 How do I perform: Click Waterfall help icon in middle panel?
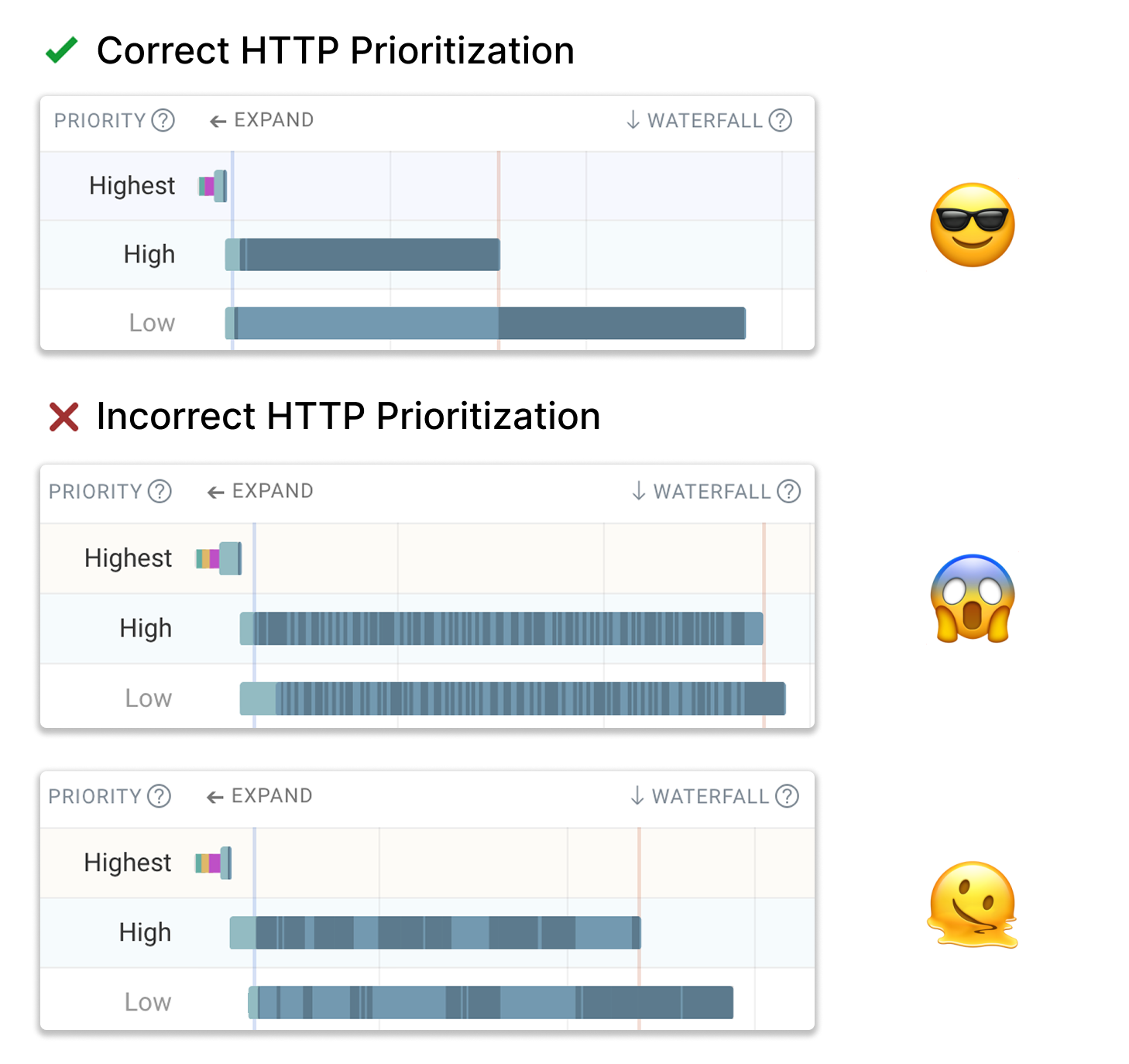(788, 492)
